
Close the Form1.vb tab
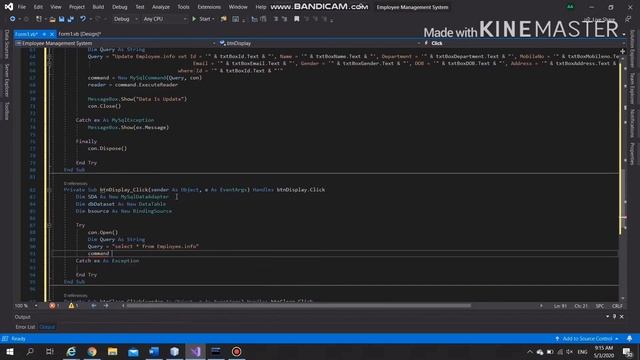(51, 34)
